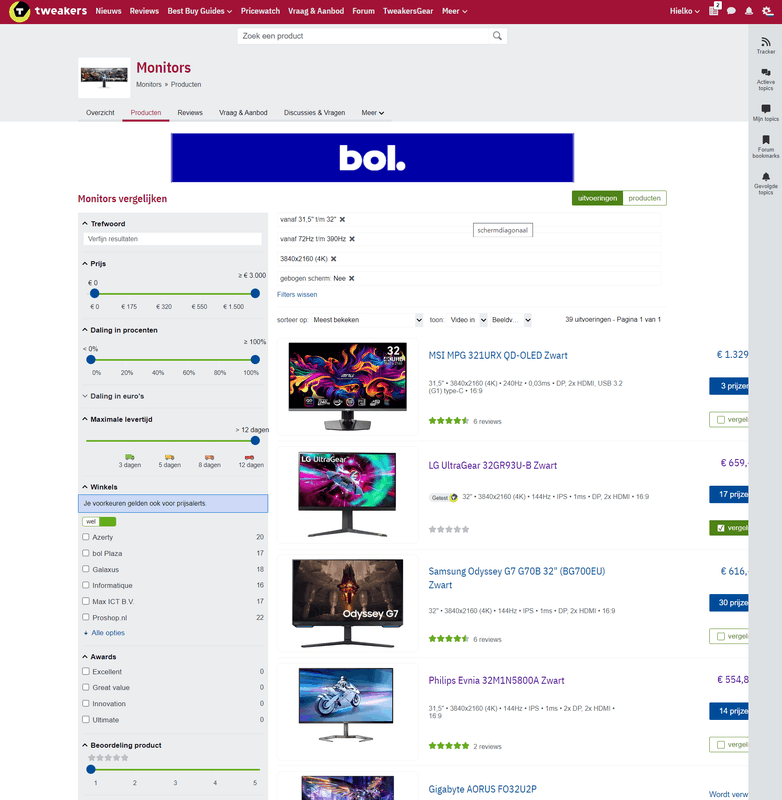This screenshot has width=782, height=800.
Task: Click the 3 dagen delivery truck icon
Action: coord(130,457)
